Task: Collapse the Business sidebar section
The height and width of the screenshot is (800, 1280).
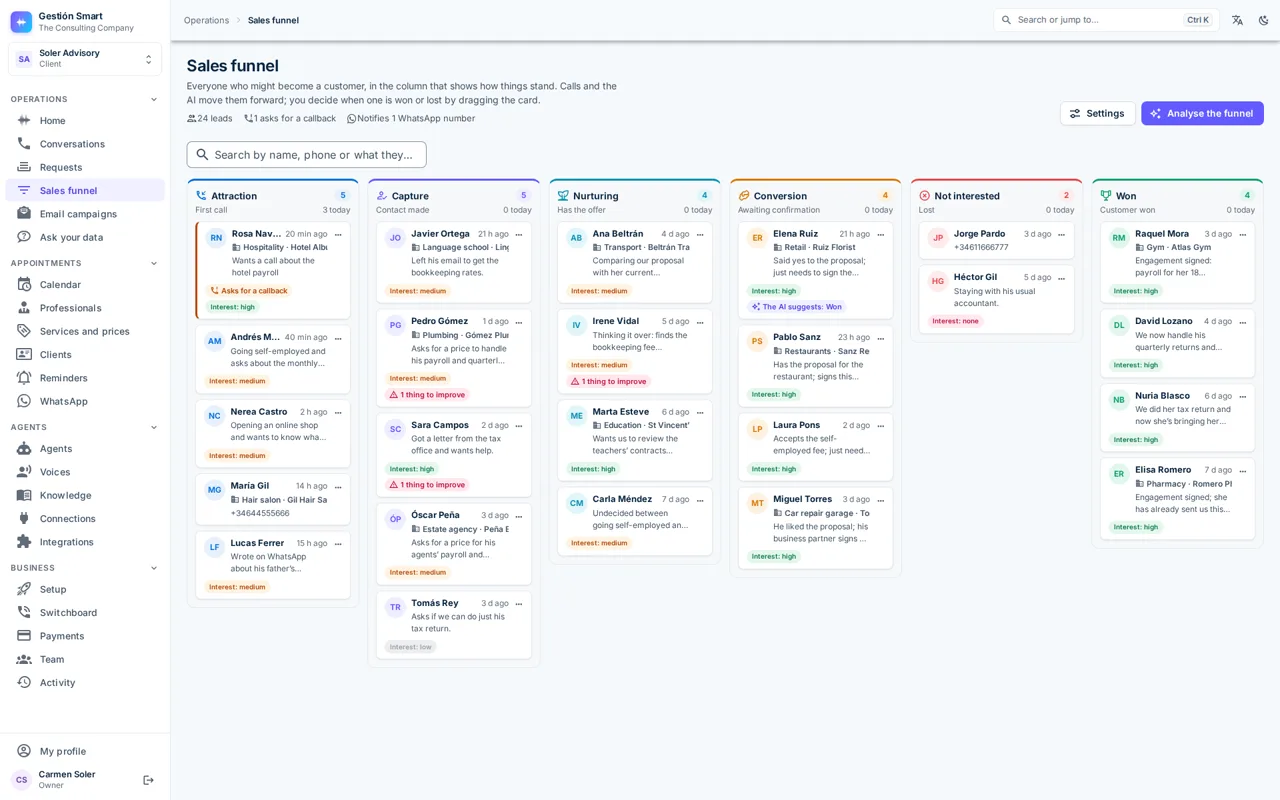Action: (x=154, y=568)
